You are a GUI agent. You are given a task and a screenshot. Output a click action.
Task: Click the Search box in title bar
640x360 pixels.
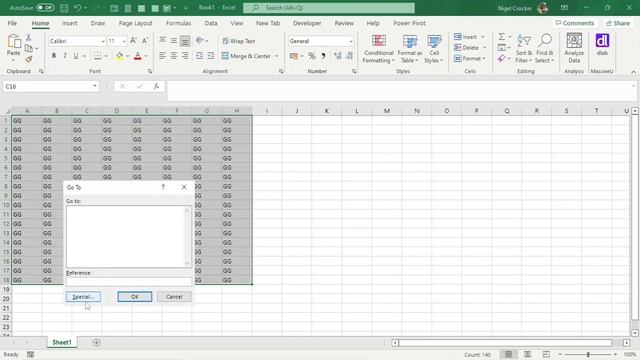(329, 8)
